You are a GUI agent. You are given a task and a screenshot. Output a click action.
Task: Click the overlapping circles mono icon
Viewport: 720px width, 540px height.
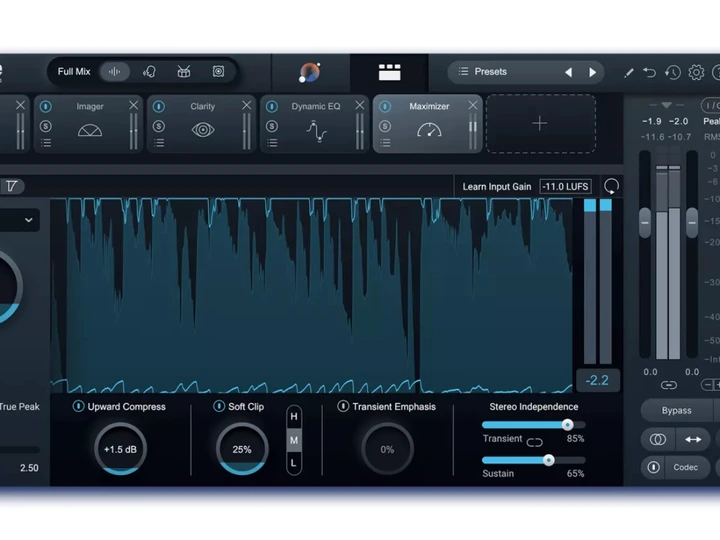click(658, 439)
